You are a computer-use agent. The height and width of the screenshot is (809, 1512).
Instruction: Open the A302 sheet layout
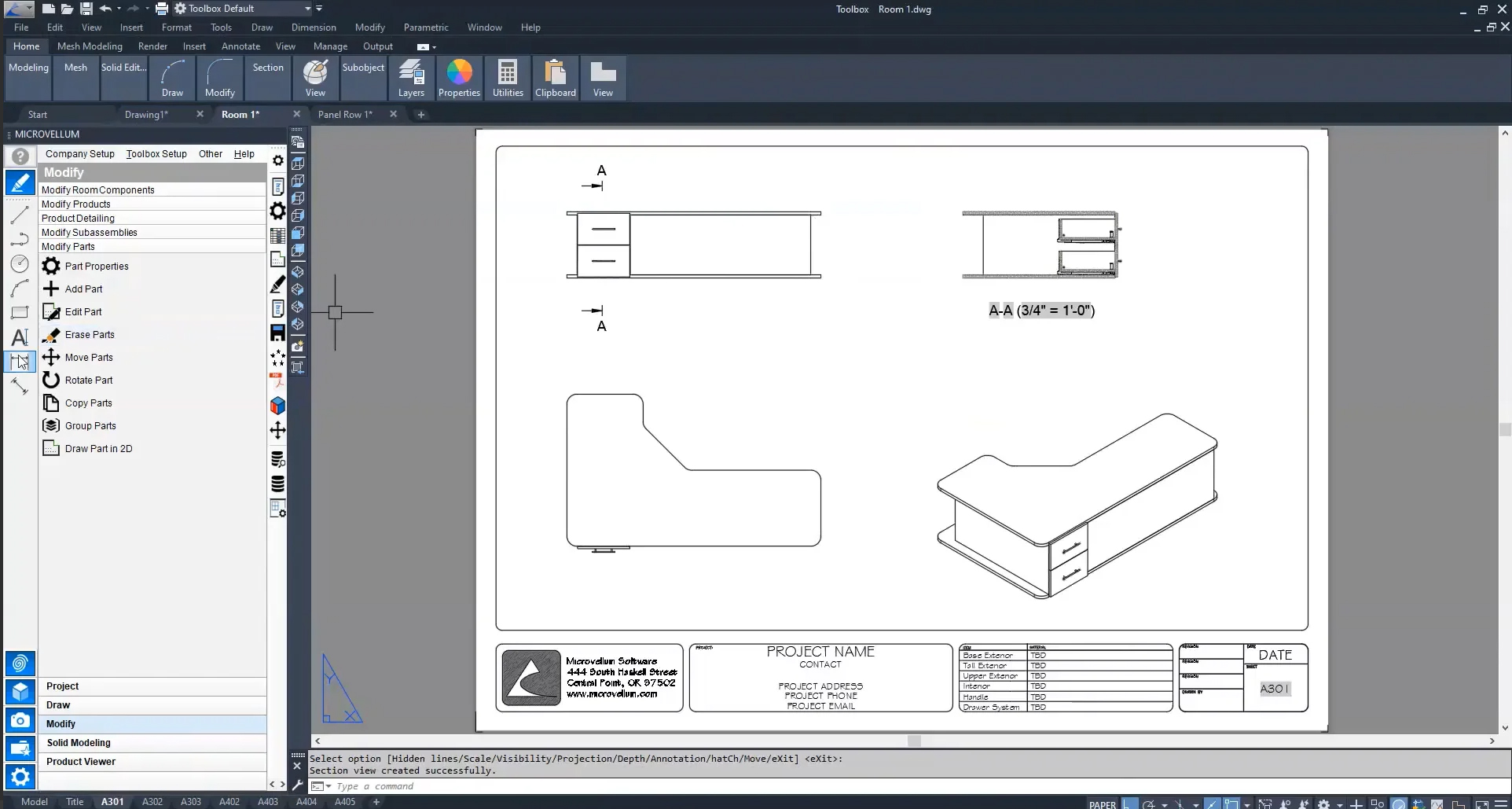point(152,801)
